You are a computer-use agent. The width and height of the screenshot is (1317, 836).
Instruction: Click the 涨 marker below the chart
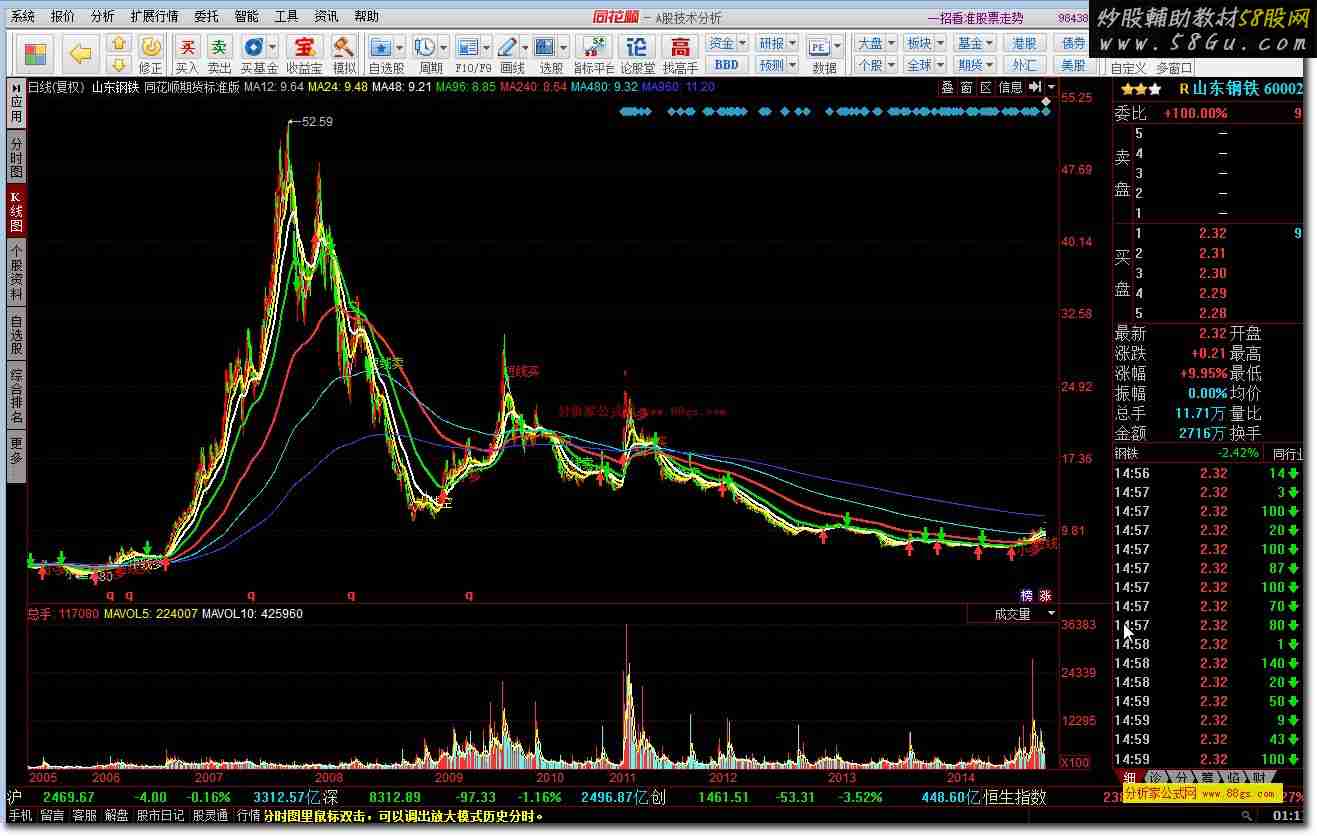[x=1045, y=595]
